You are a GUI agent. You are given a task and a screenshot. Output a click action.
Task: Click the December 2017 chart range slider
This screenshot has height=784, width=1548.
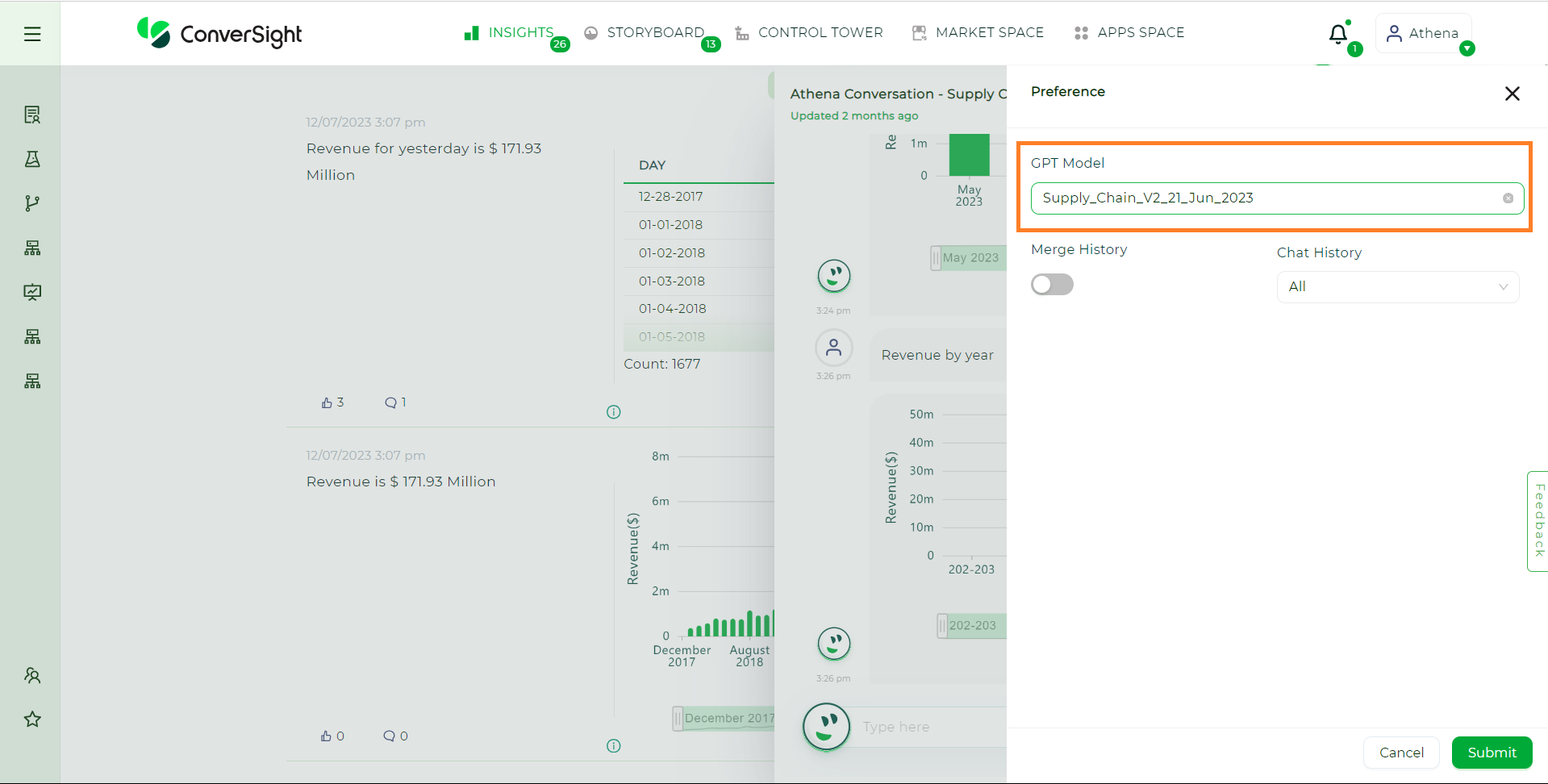click(x=724, y=718)
